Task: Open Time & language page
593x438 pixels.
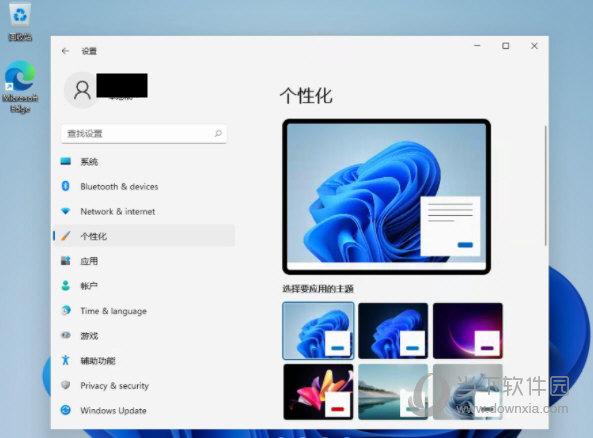Action: coord(144,311)
